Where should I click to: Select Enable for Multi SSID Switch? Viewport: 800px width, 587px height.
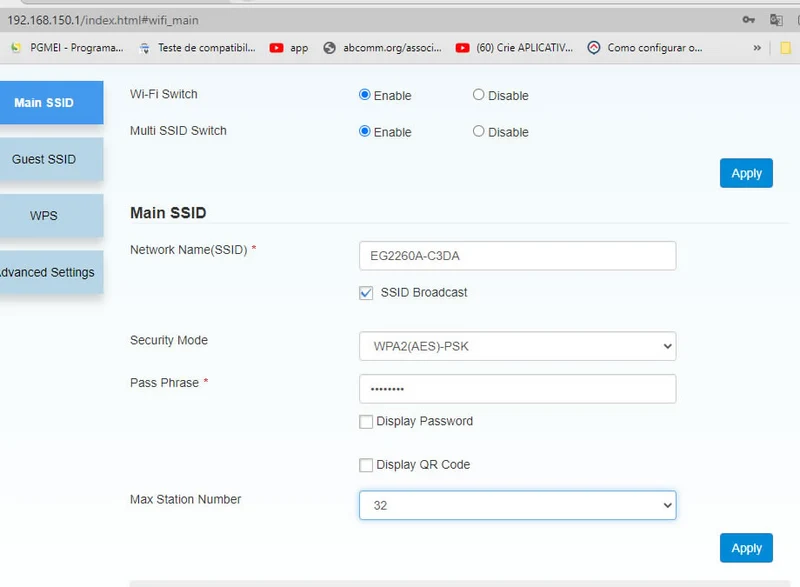pos(364,132)
